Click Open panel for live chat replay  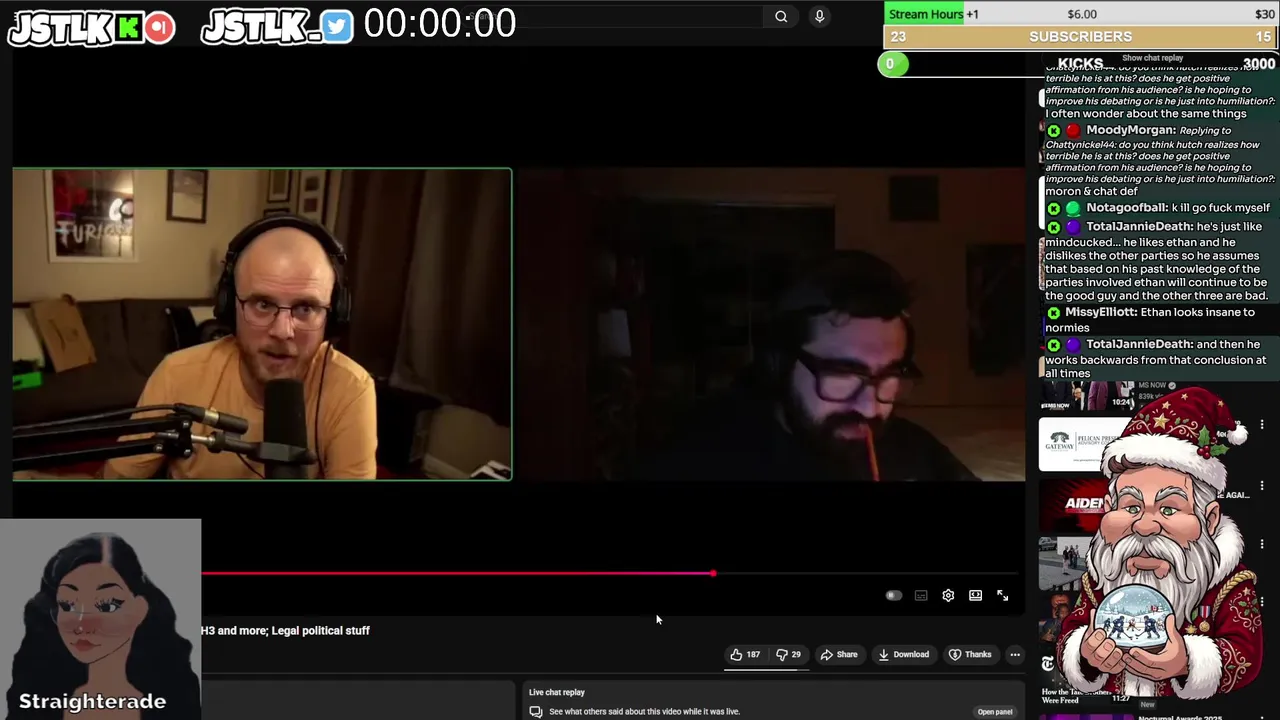(x=995, y=712)
